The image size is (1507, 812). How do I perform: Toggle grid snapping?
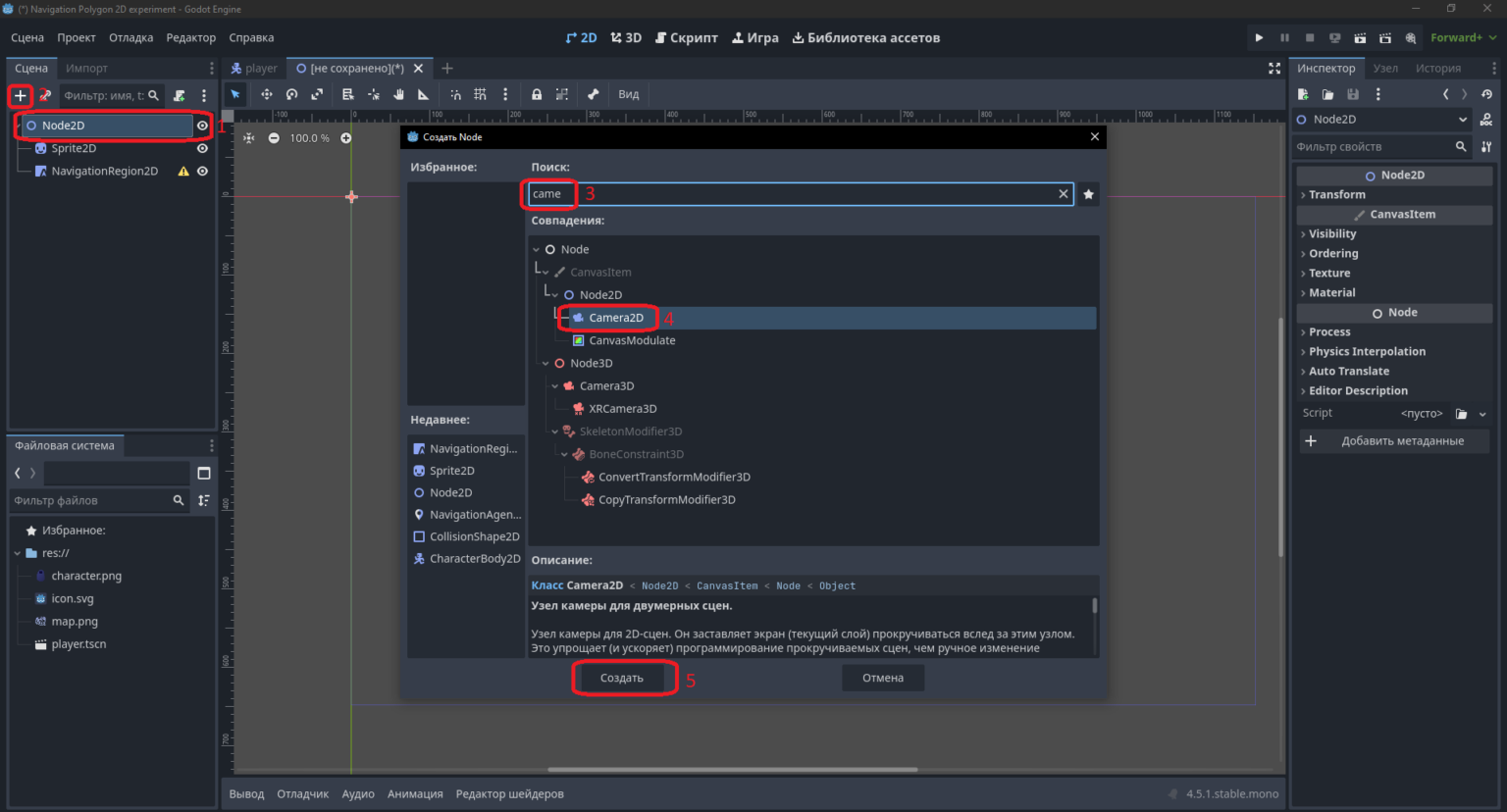tap(480, 94)
